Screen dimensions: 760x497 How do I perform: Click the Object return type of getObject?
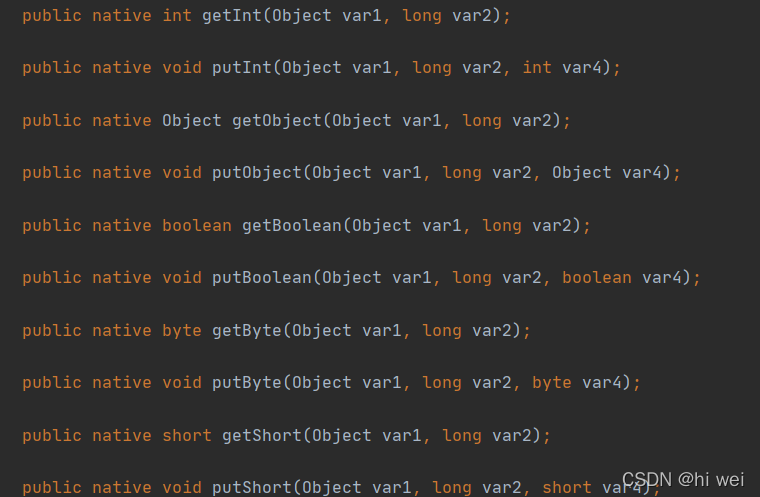pos(192,121)
